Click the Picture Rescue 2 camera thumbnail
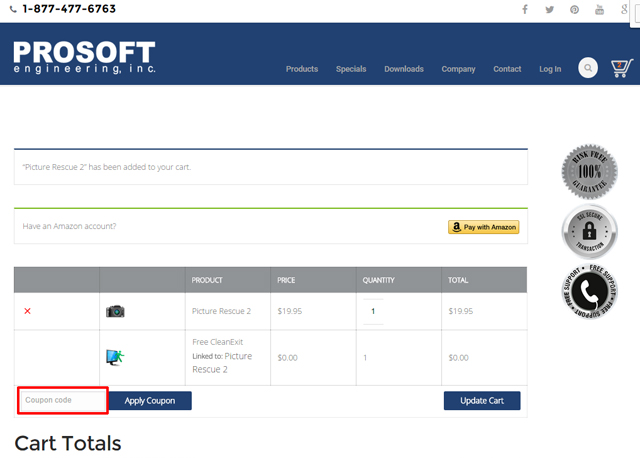This screenshot has width=640, height=458. 115,311
